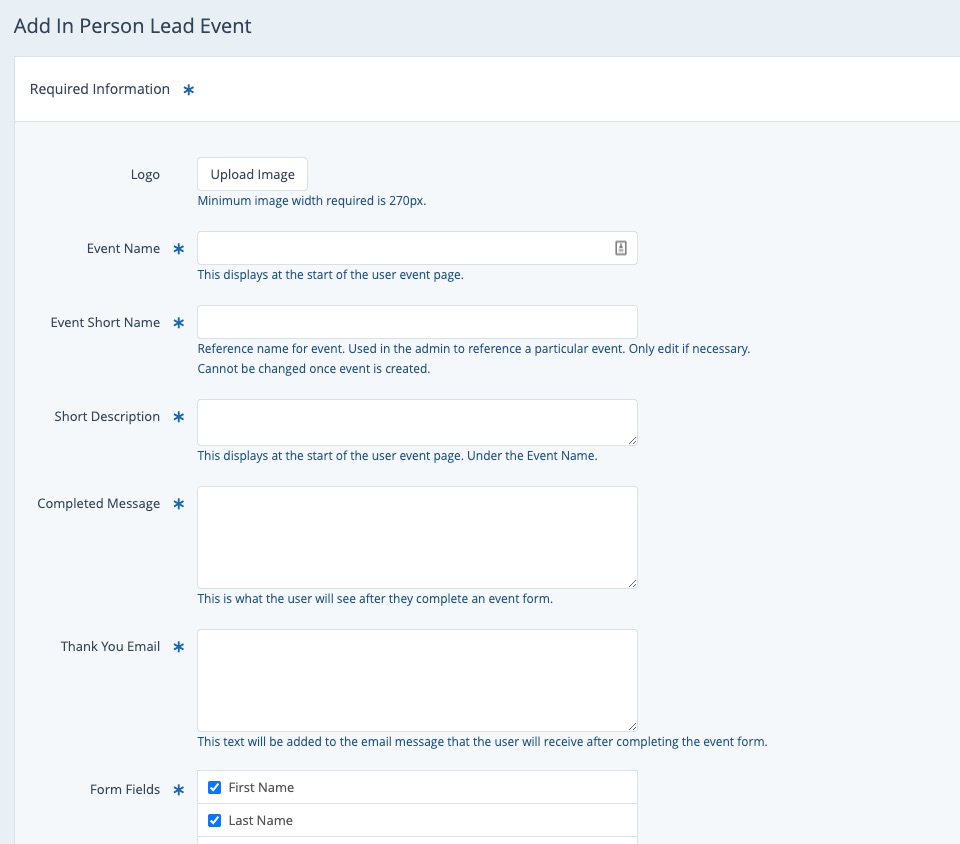Click inside the Thank You Email text area
The width and height of the screenshot is (960, 844).
pyautogui.click(x=417, y=680)
